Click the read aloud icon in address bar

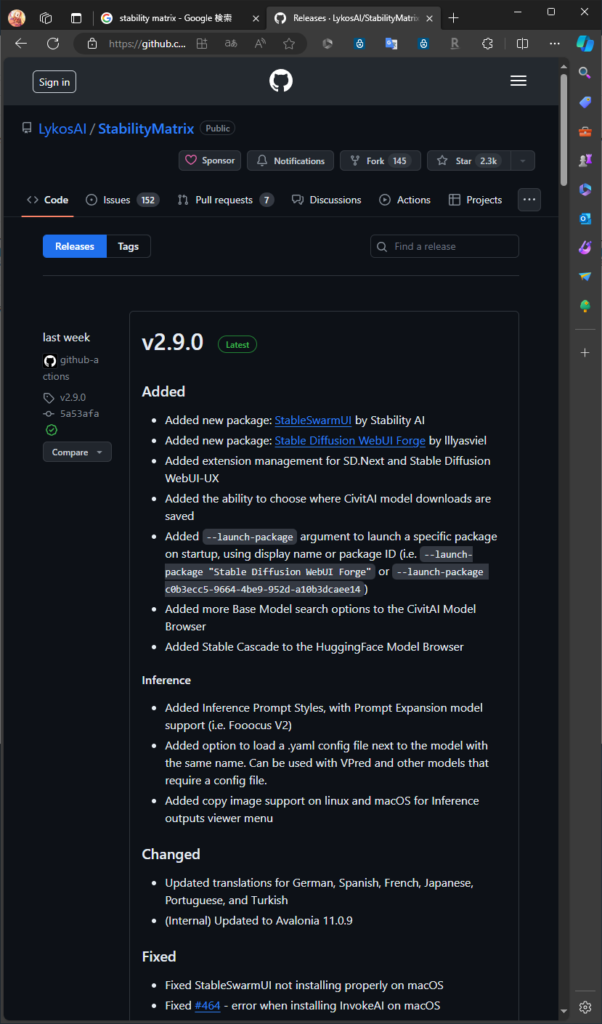pos(260,44)
